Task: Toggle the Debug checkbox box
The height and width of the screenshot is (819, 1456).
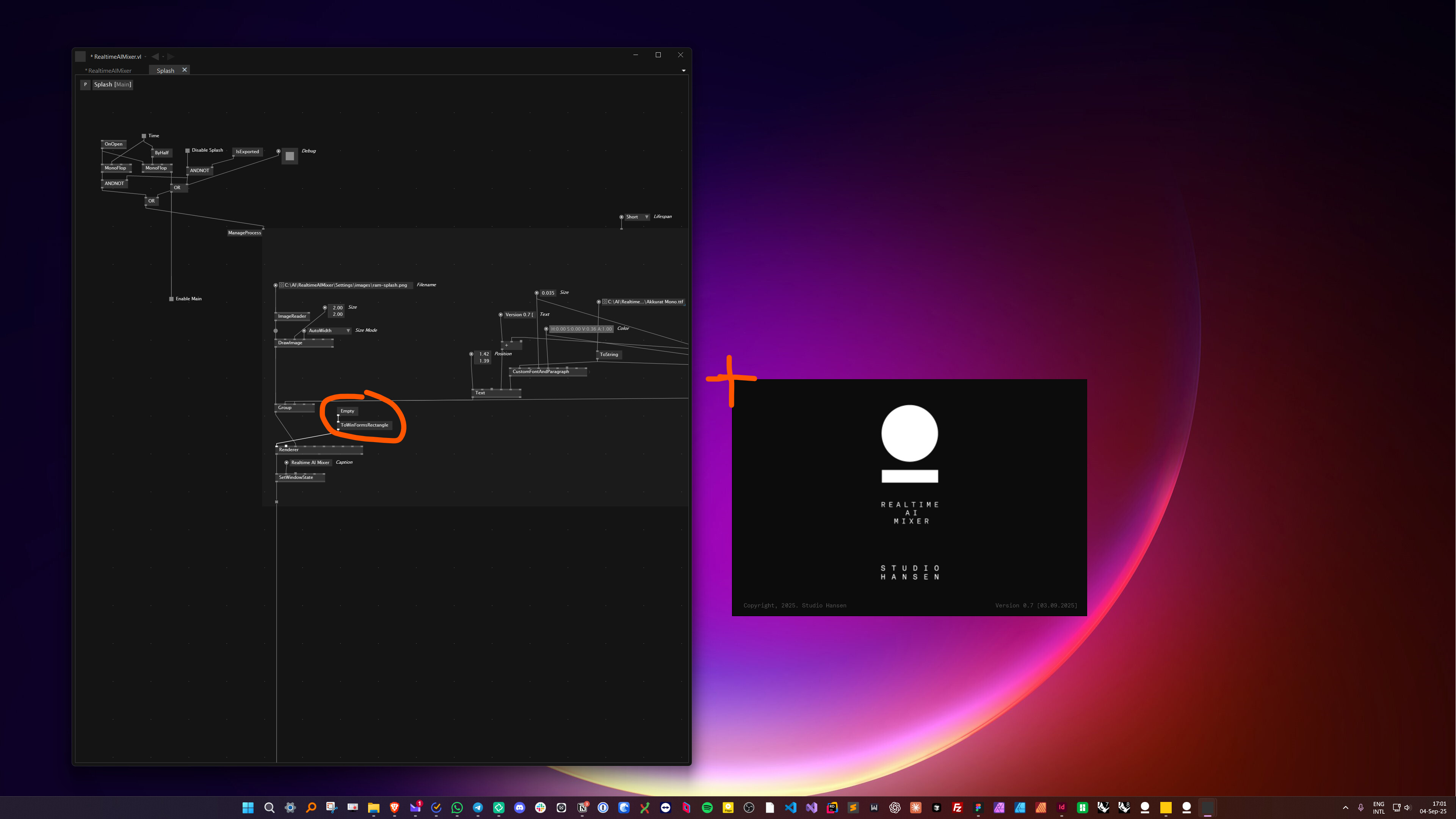Action: coord(289,156)
